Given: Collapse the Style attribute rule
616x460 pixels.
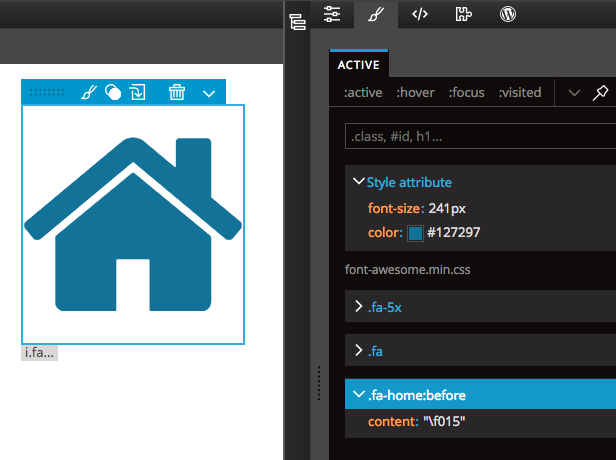Looking at the screenshot, I should (x=358, y=181).
